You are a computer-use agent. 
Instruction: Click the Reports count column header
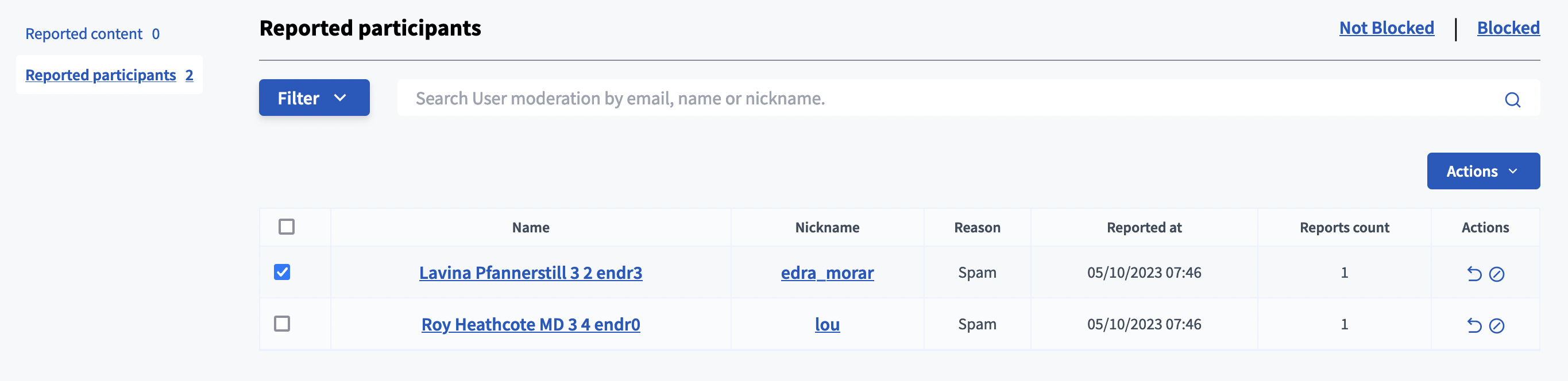click(x=1344, y=228)
